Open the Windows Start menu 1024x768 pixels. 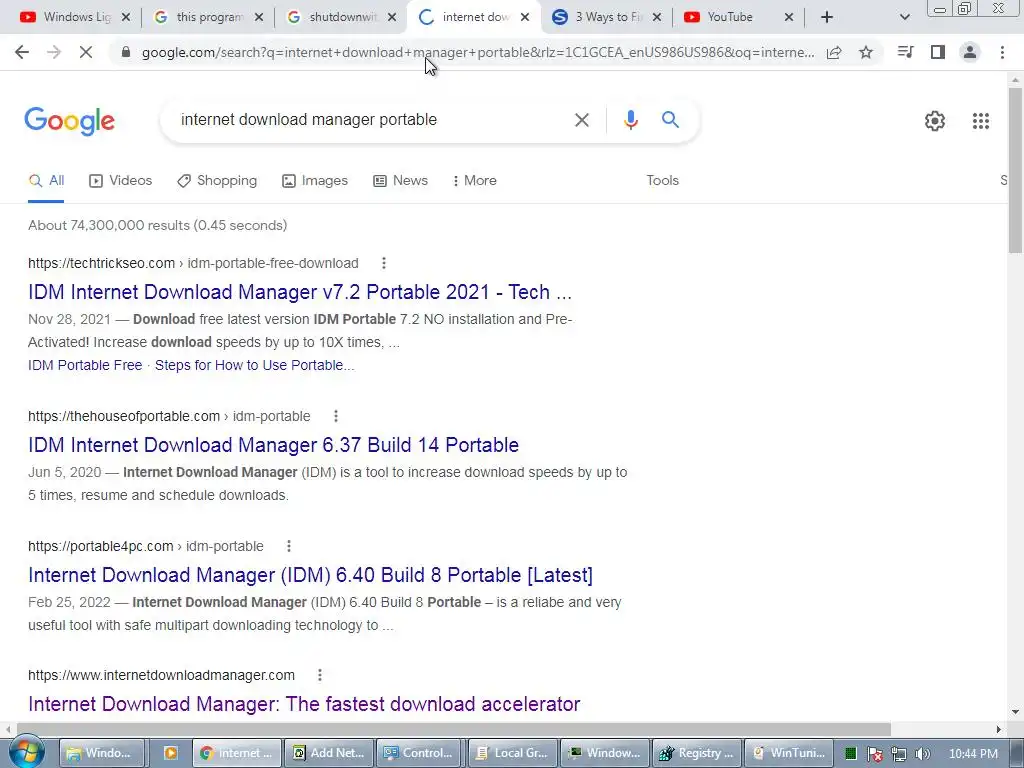click(26, 753)
